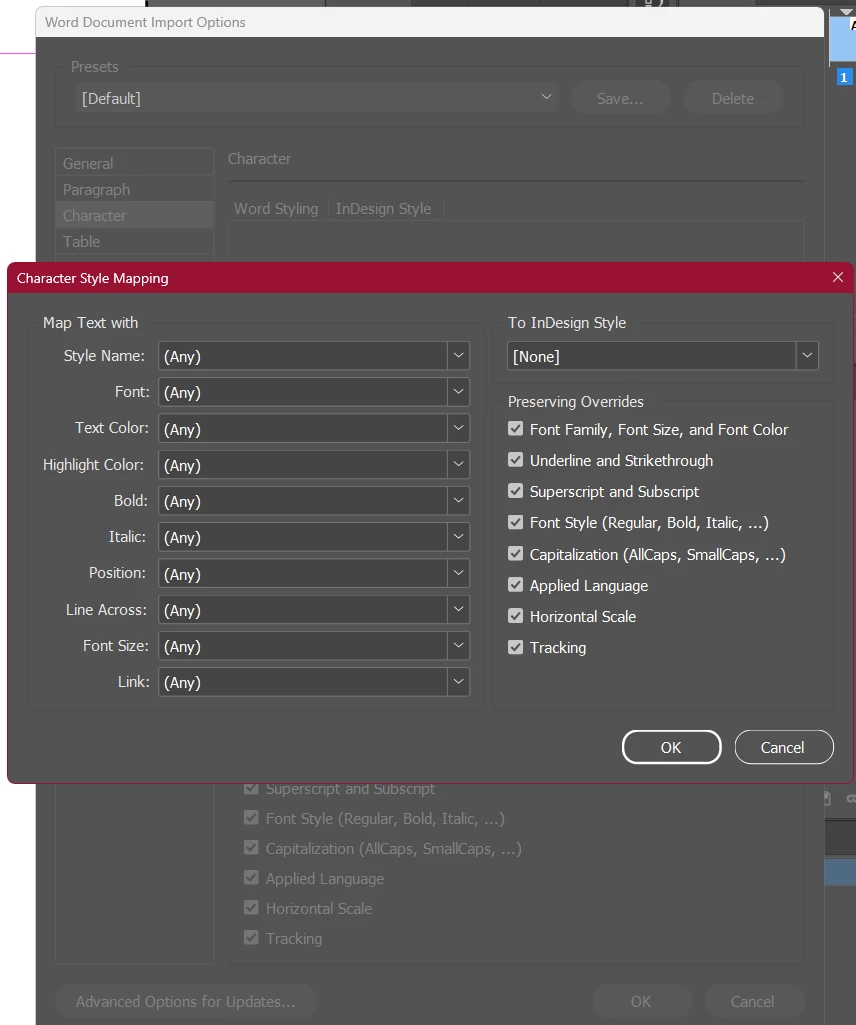Expand the Text Color dropdown
The width and height of the screenshot is (856, 1025).
pyautogui.click(x=314, y=428)
